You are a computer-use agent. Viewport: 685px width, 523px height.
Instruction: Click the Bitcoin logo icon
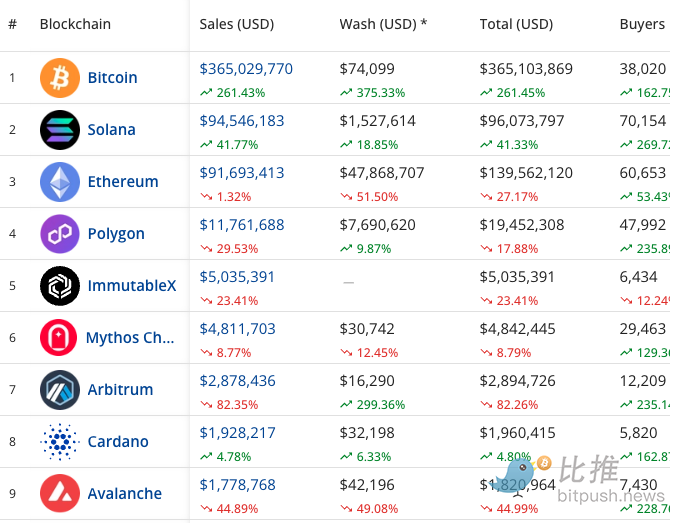59,78
